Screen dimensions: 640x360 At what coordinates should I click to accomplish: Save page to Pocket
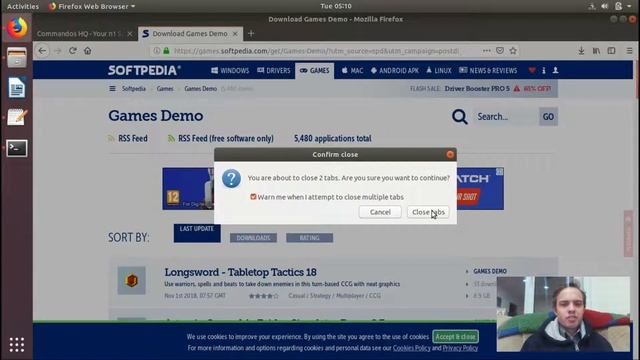click(500, 51)
